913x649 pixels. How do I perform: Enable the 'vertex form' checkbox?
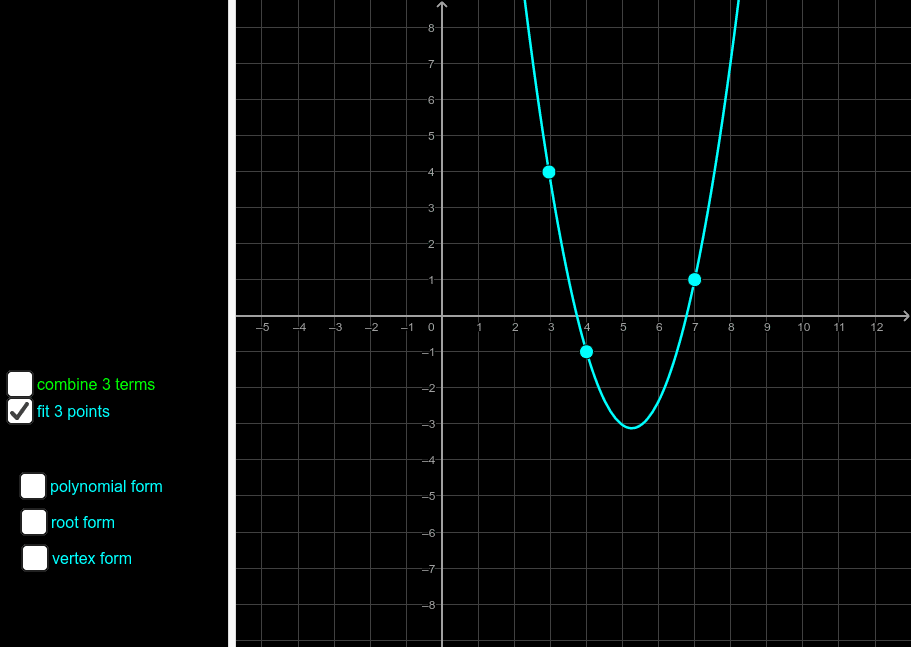coord(34,558)
